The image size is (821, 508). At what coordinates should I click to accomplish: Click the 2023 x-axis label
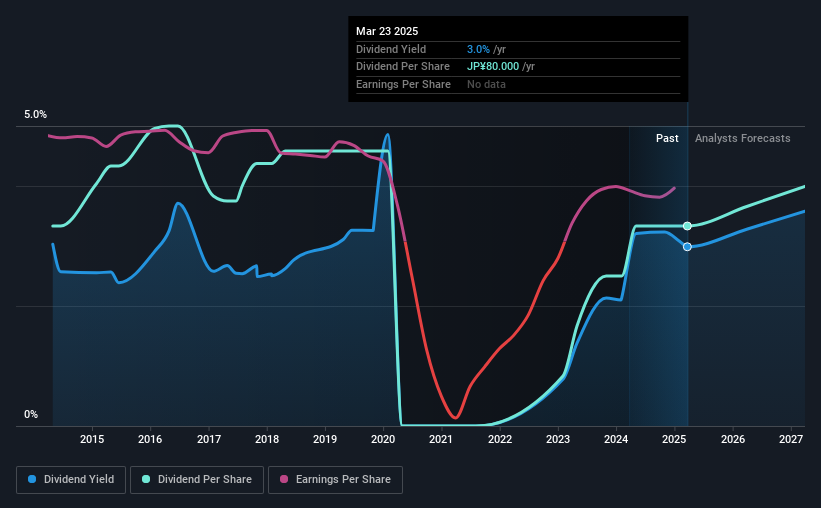click(x=558, y=439)
